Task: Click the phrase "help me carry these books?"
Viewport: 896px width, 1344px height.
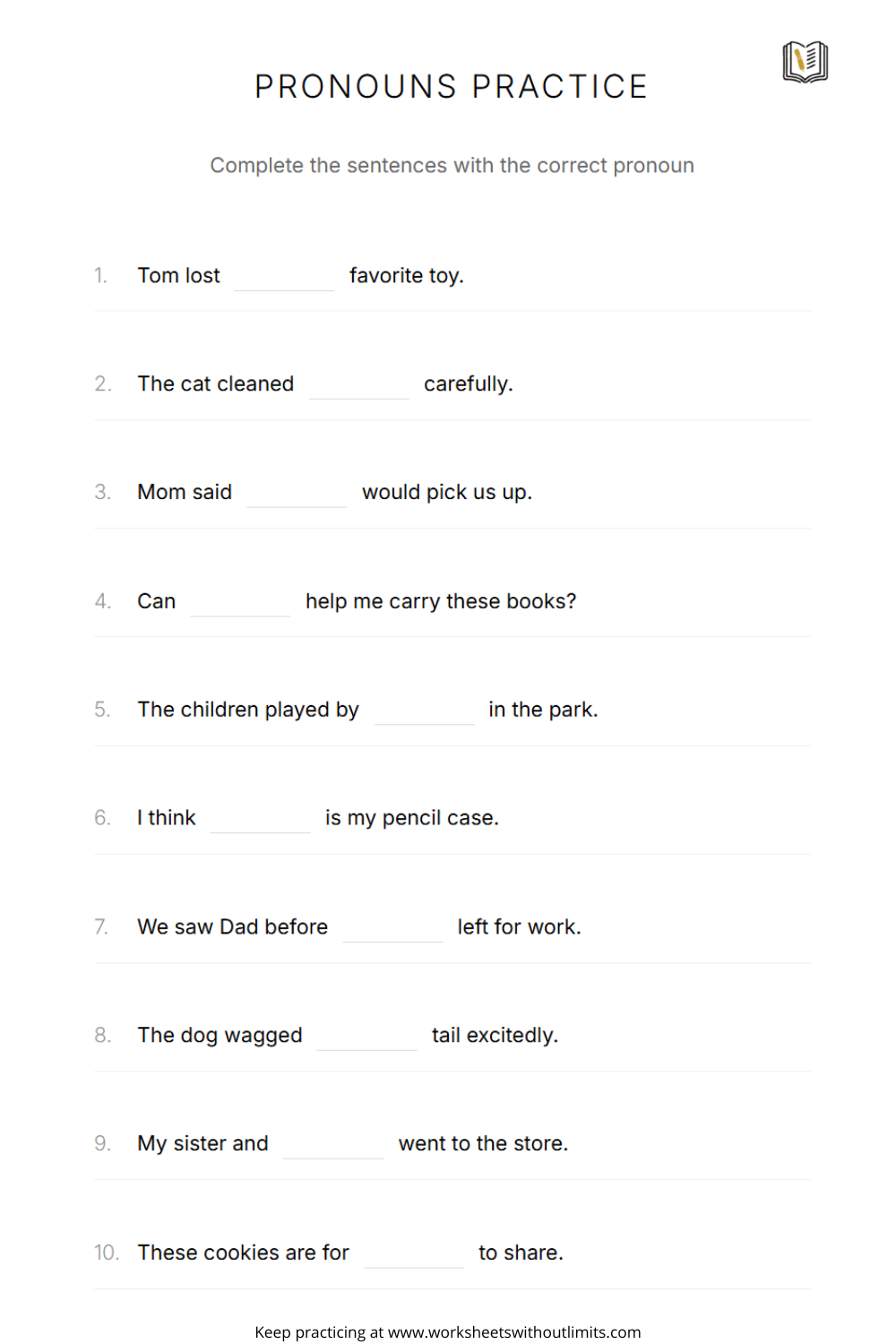Action: coord(441,601)
